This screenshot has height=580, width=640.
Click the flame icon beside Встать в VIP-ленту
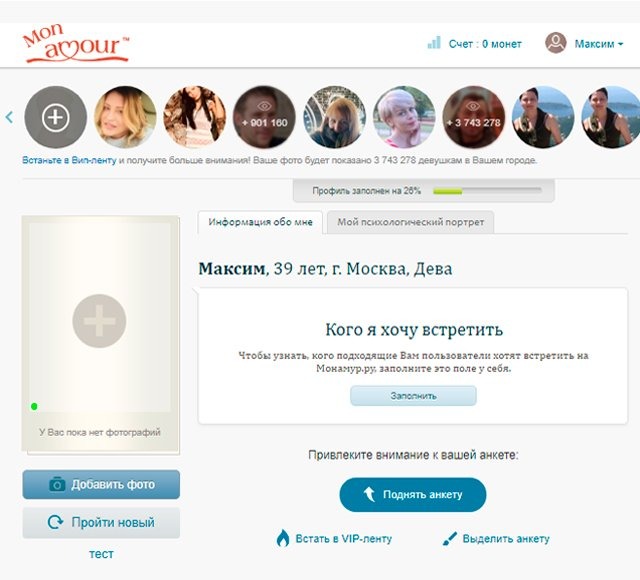282,538
